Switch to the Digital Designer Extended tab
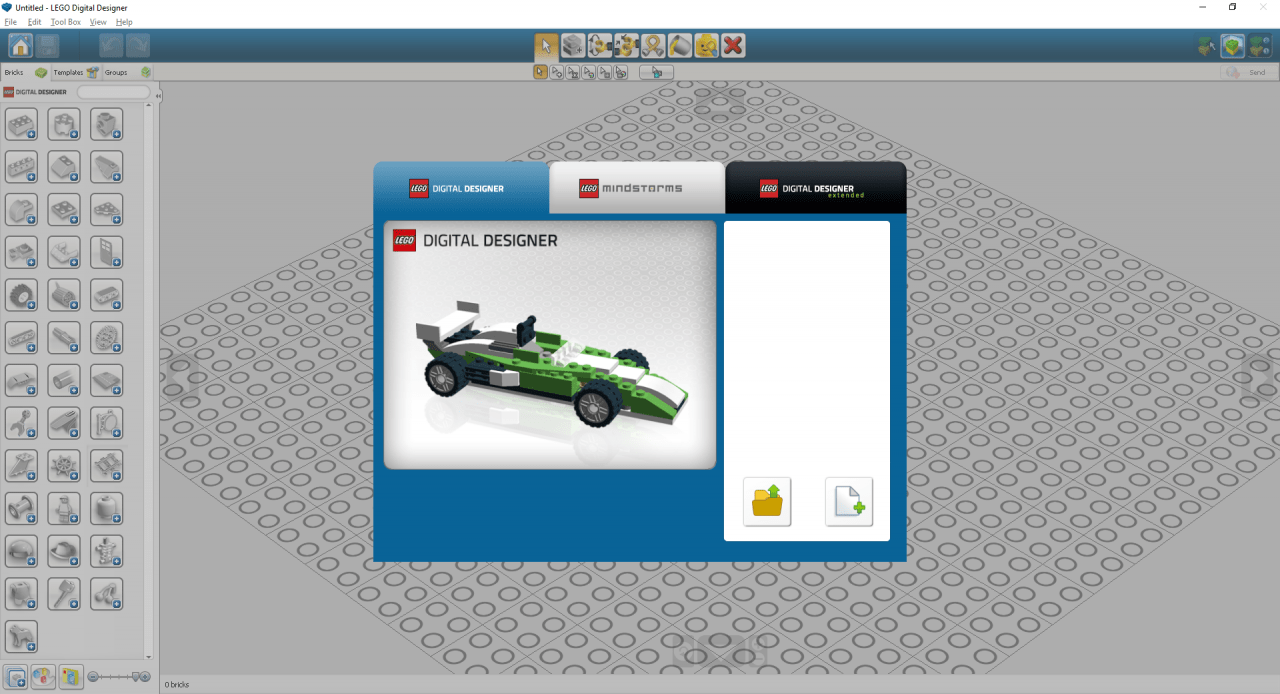Screen dimensions: 1280x694 [815, 188]
